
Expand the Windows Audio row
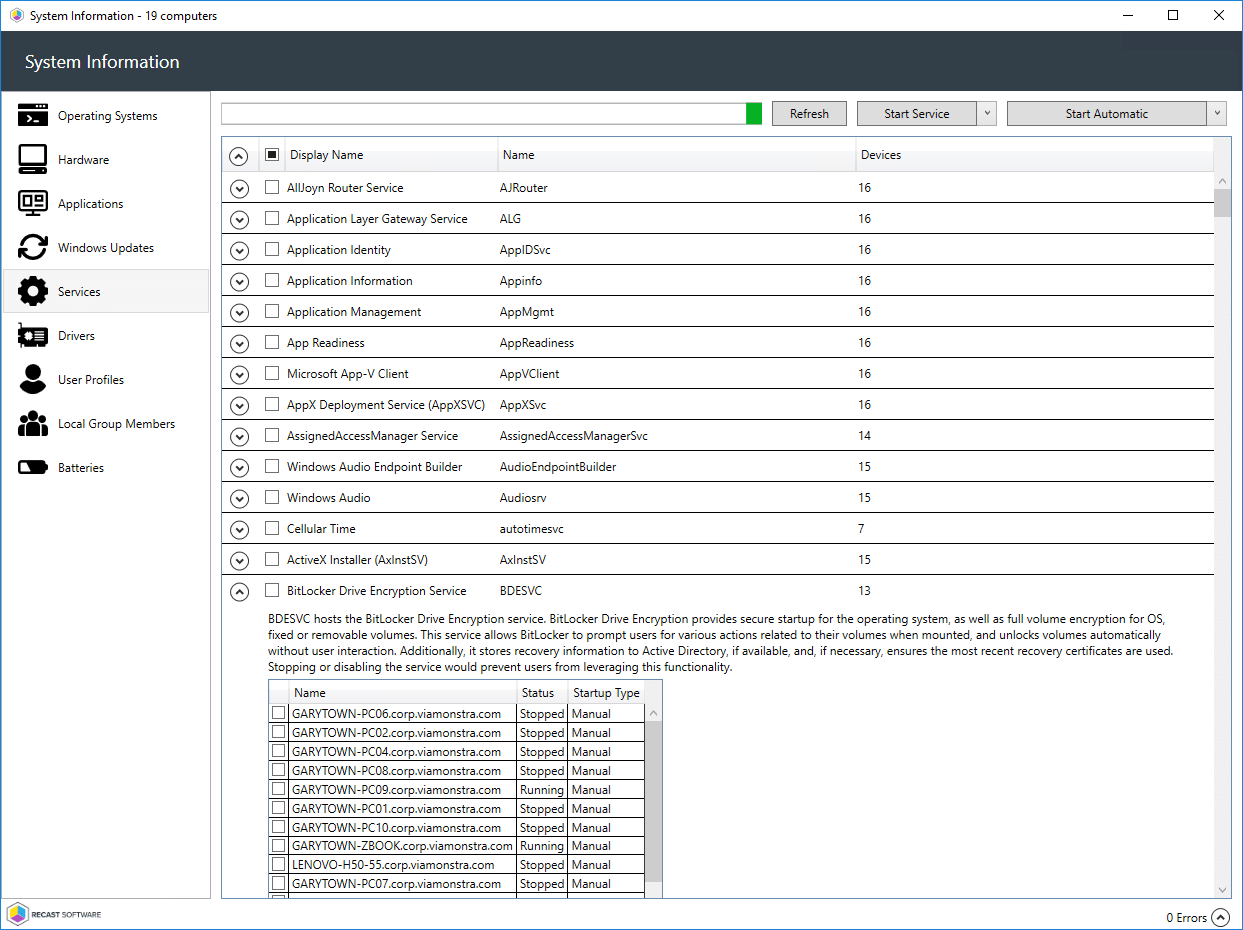tap(239, 498)
